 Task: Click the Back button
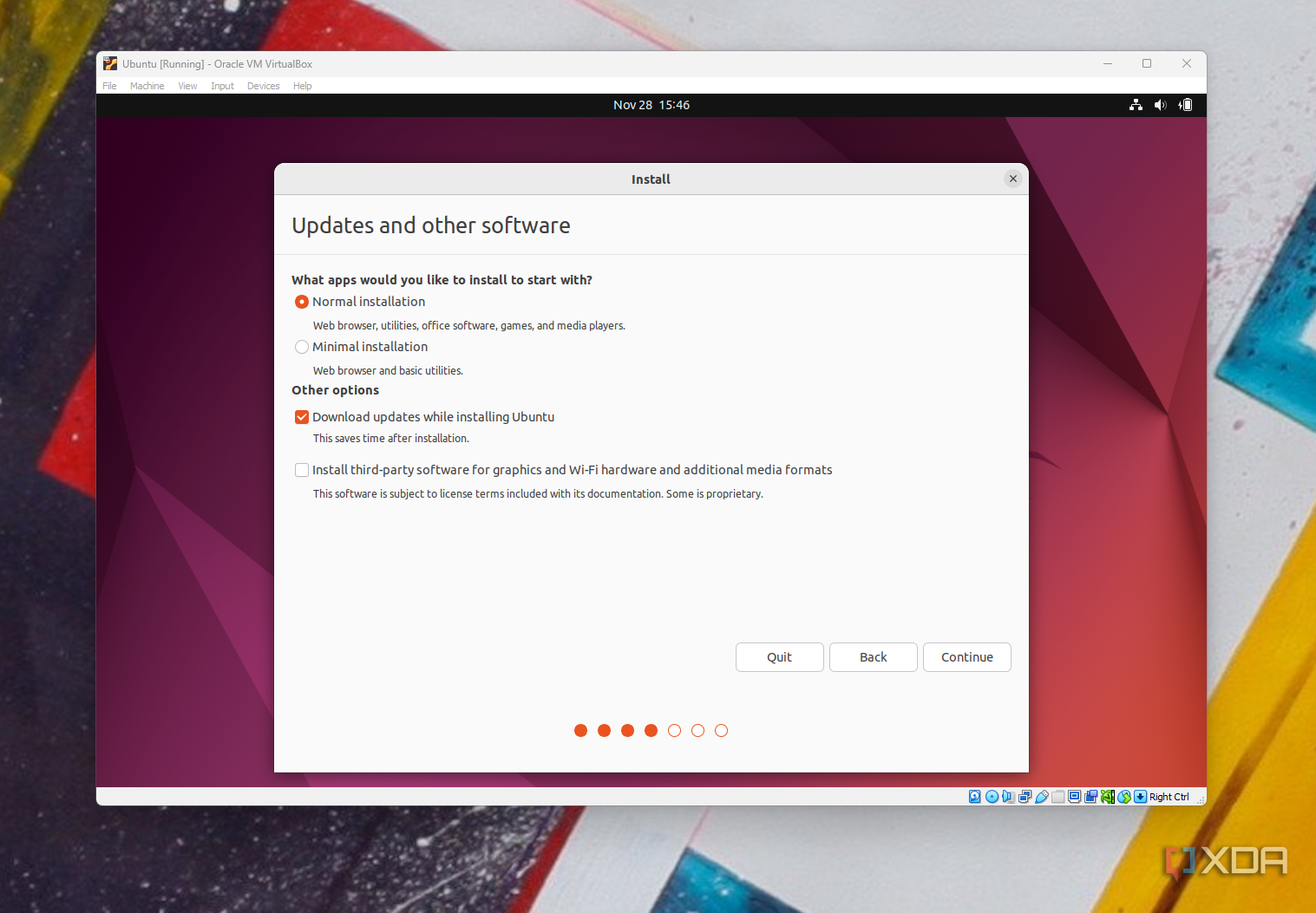click(874, 657)
